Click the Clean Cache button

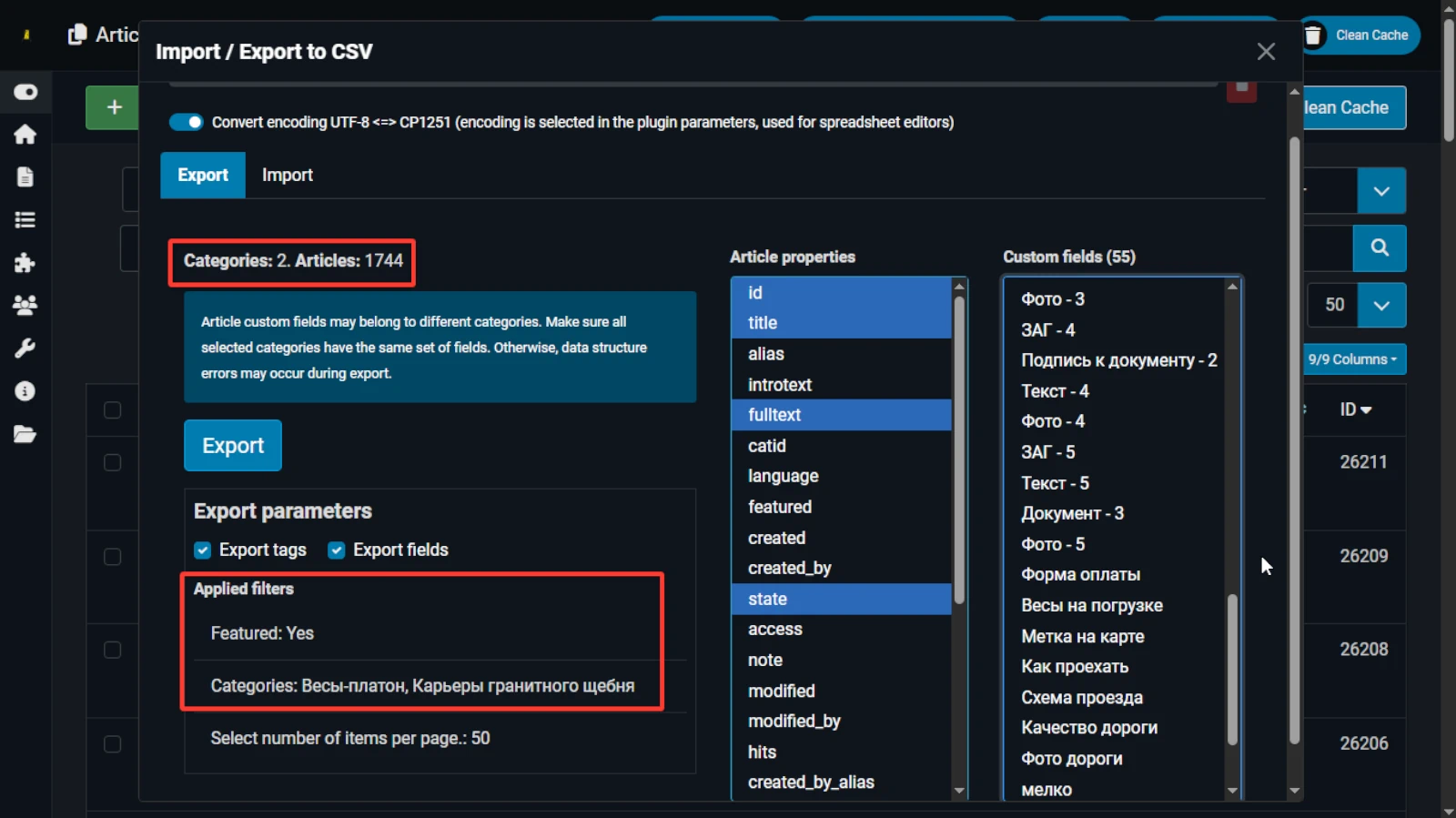coord(1360,35)
